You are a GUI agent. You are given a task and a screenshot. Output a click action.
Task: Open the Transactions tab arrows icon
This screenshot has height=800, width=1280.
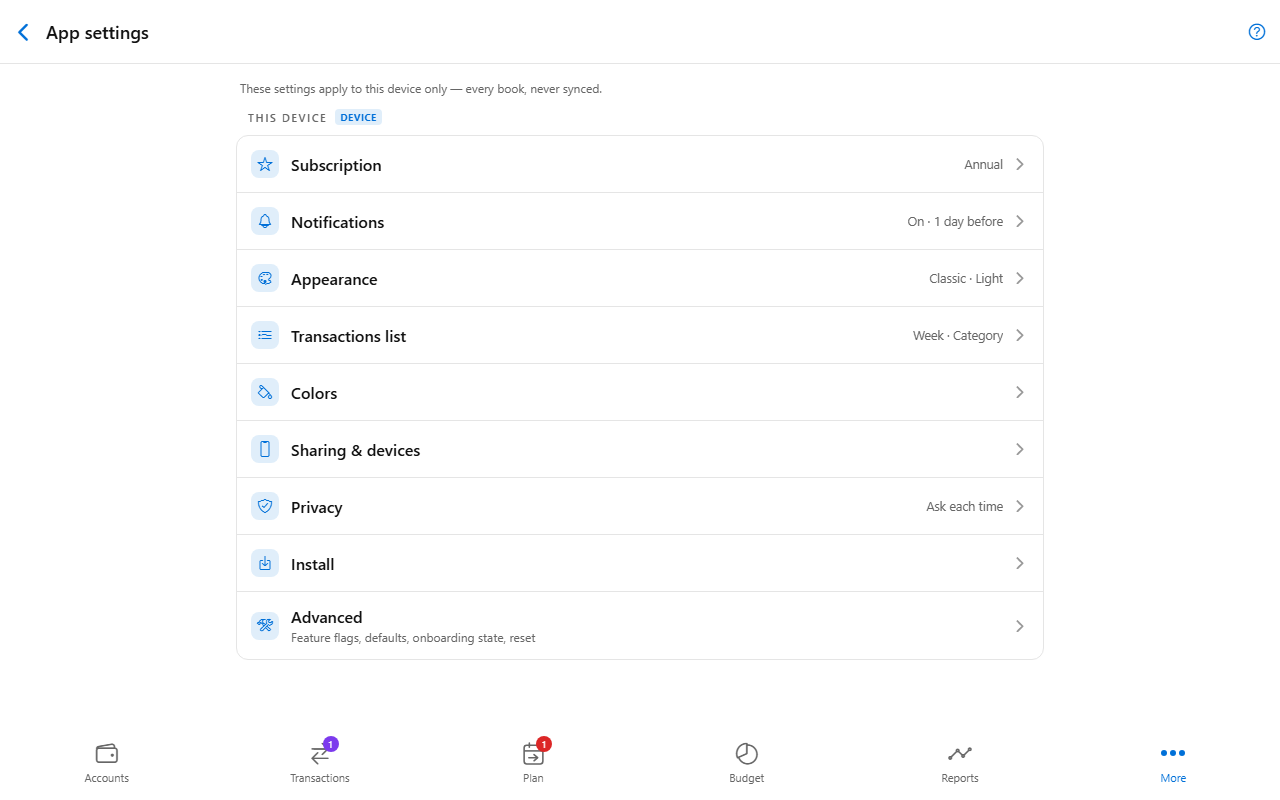pos(320,754)
